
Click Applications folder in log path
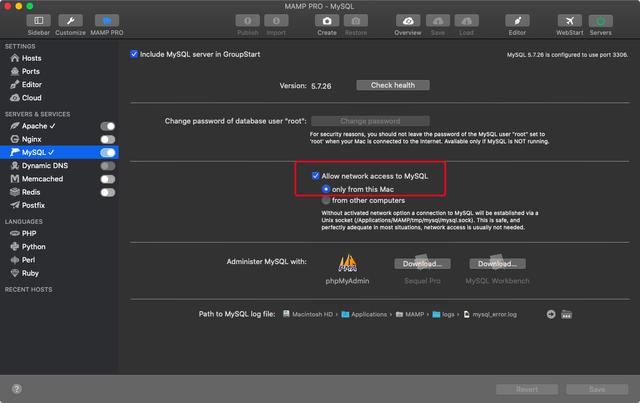coord(364,314)
